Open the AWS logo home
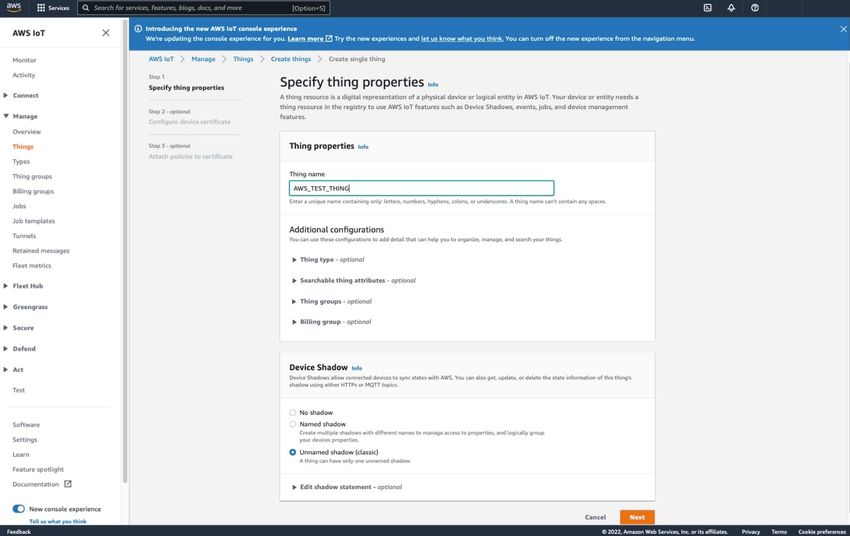The image size is (850, 536). pyautogui.click(x=14, y=8)
